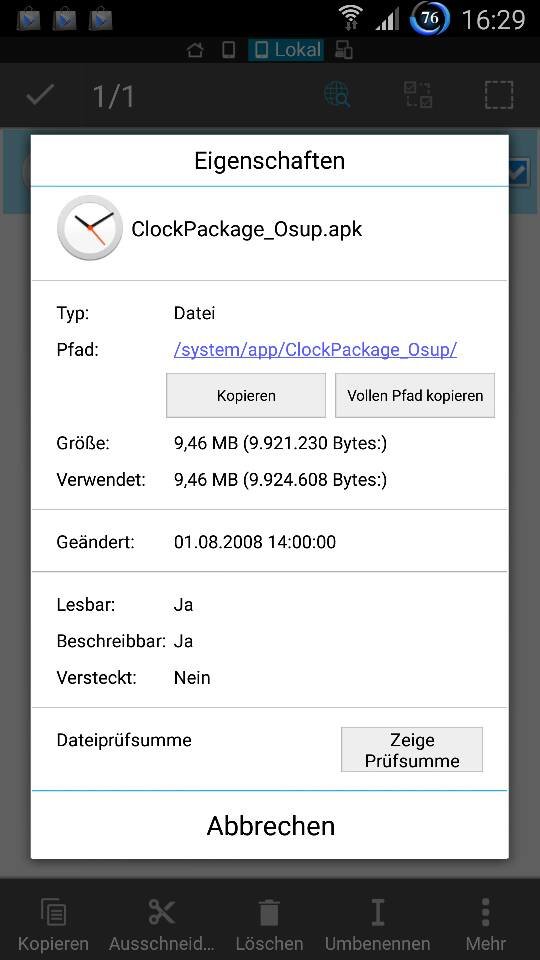Tap the globe search icon

337,96
